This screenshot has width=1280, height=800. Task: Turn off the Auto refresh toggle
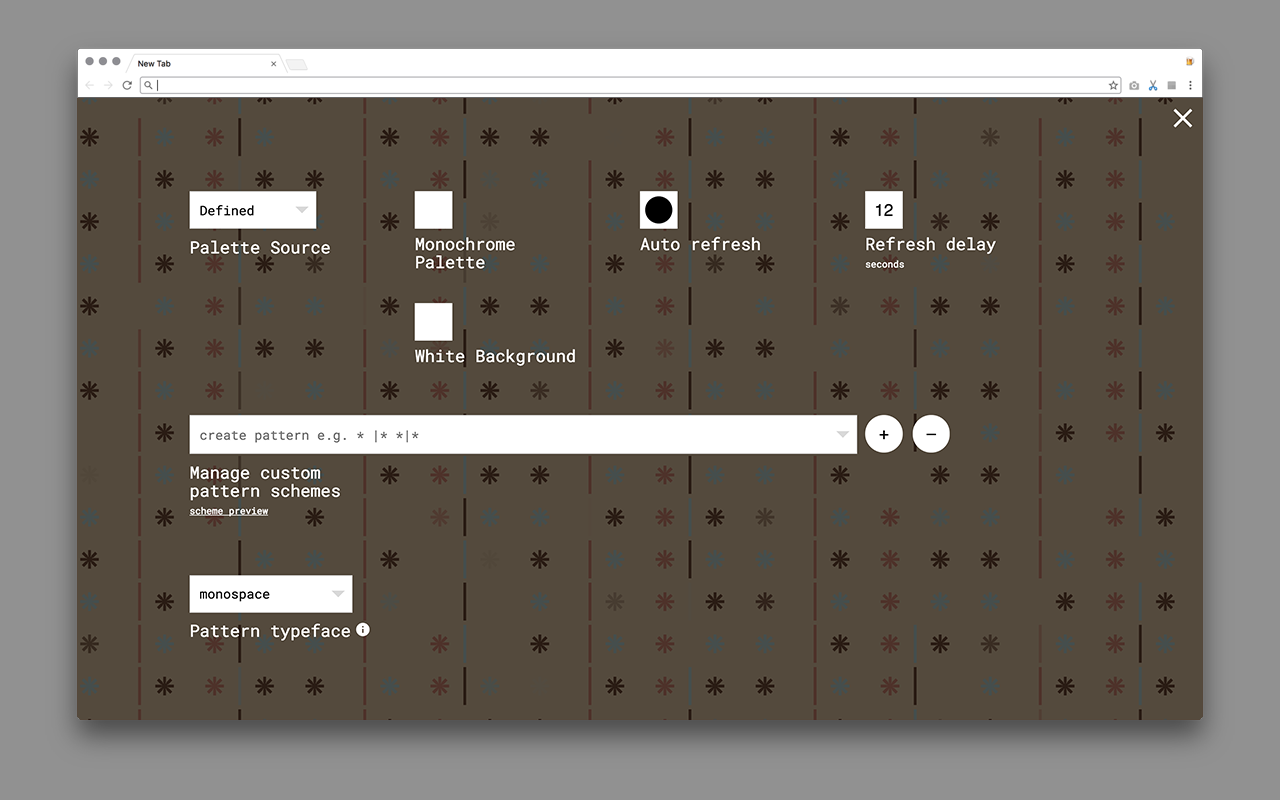[x=659, y=210]
